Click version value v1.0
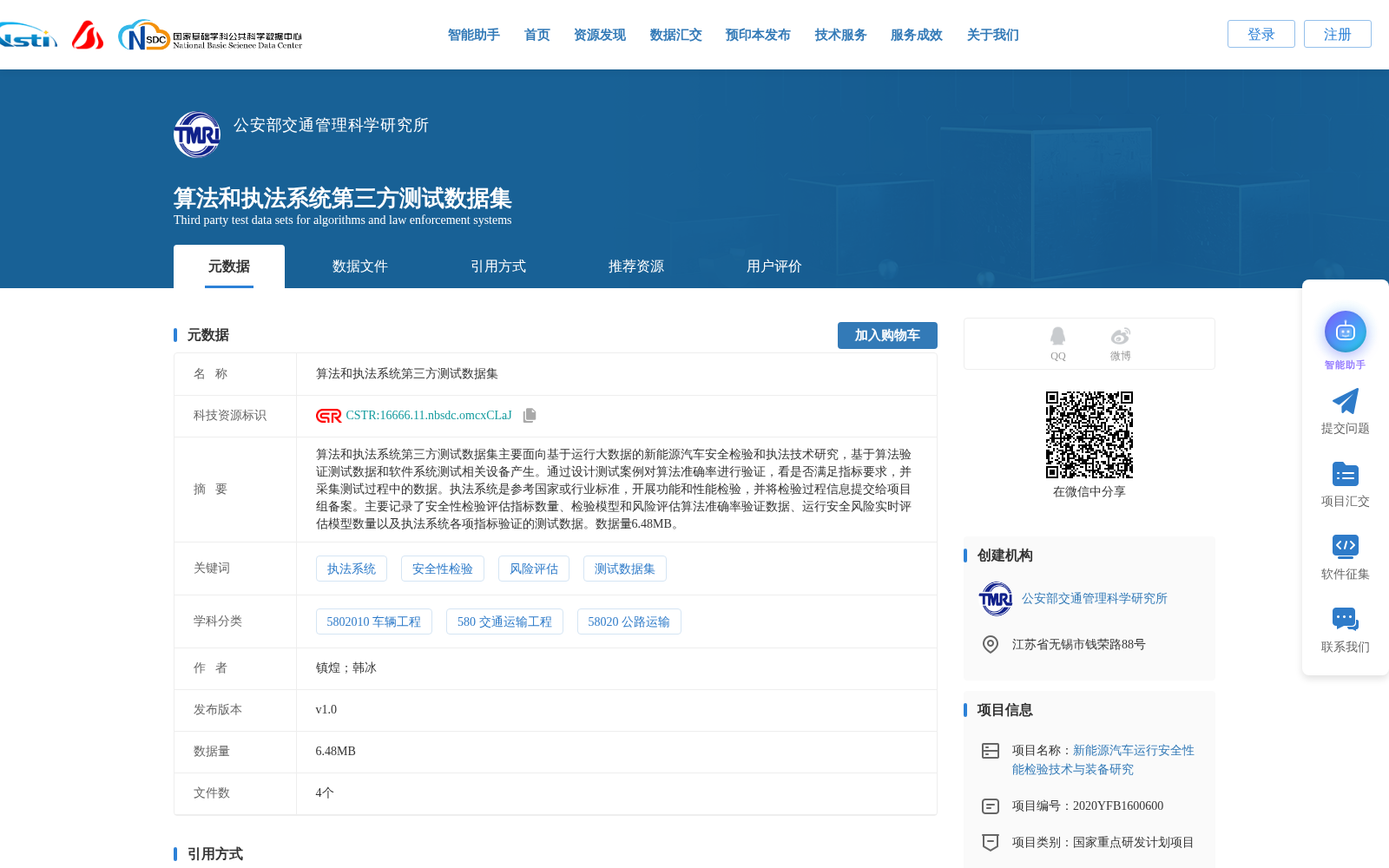This screenshot has height=868, width=1389. pyautogui.click(x=326, y=710)
